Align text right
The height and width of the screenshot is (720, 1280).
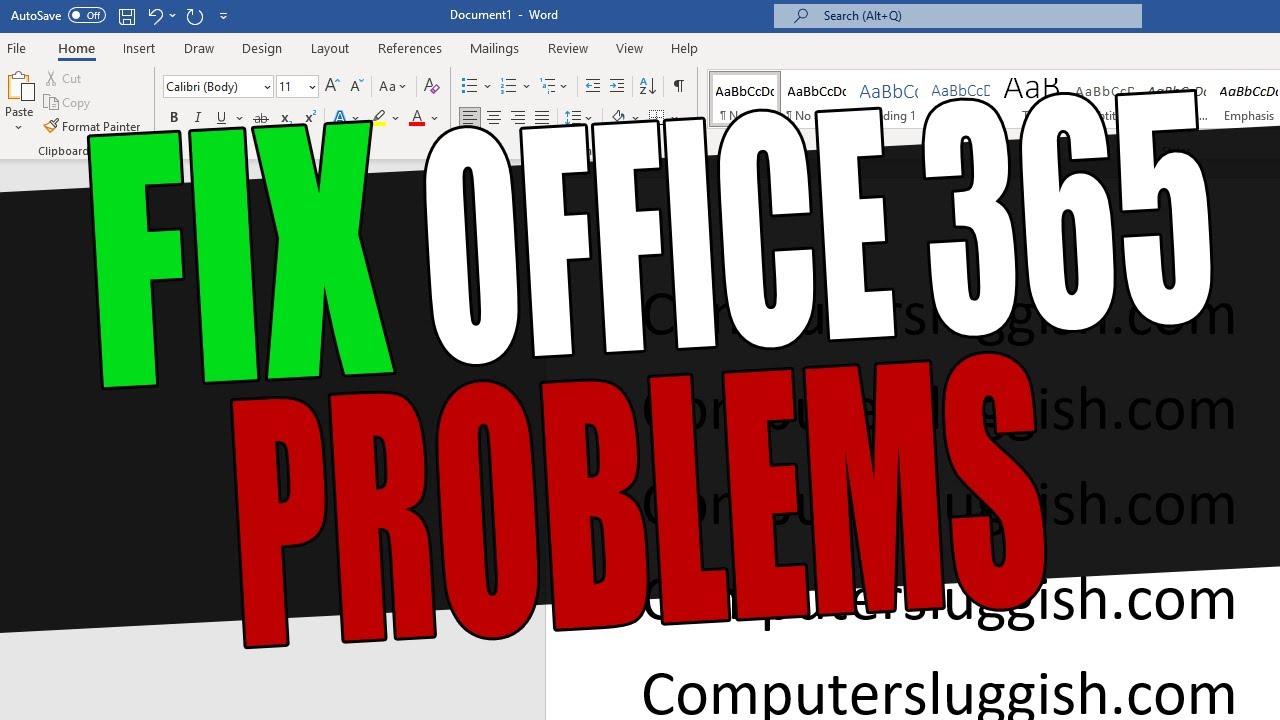point(518,118)
